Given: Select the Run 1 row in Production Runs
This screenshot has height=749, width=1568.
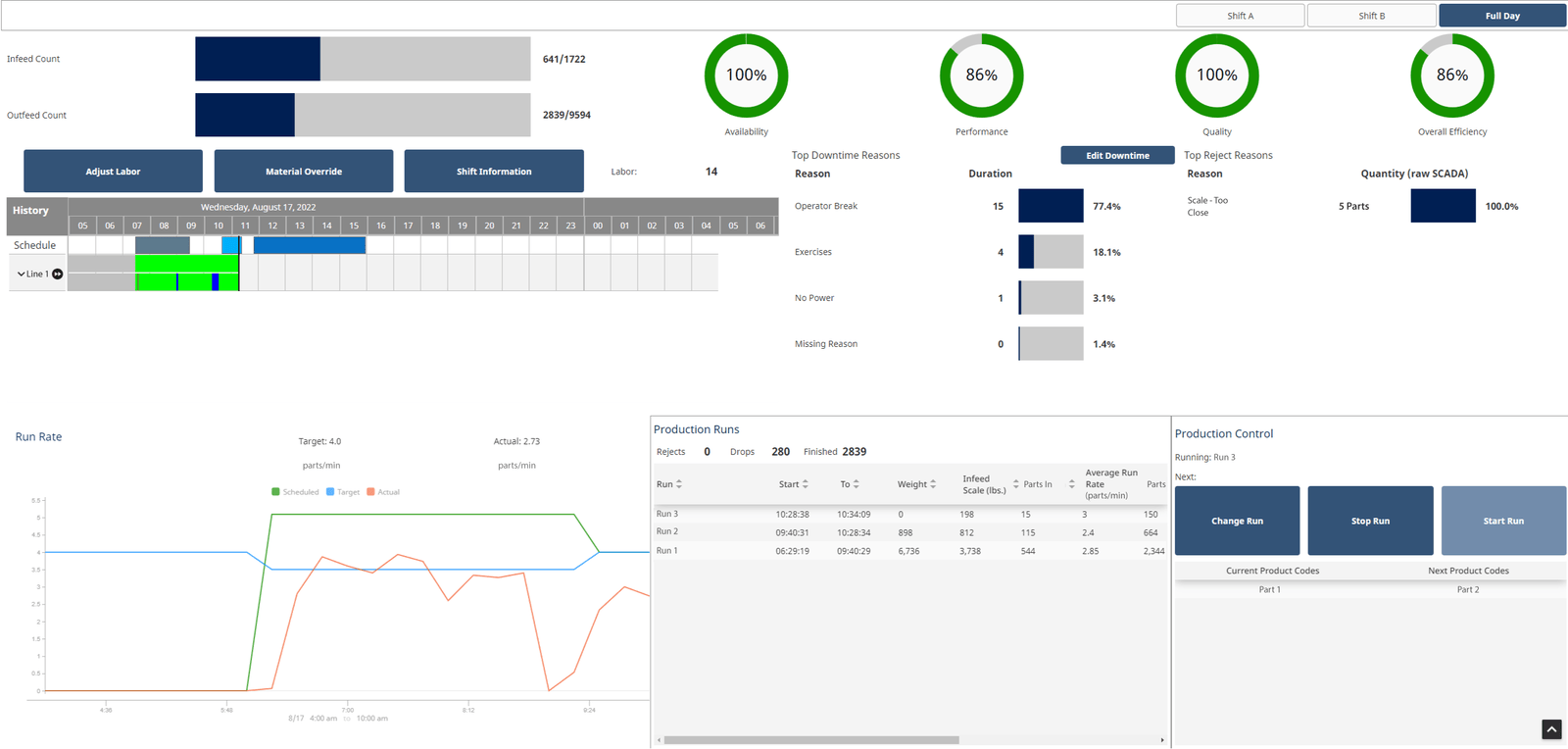Looking at the screenshot, I should click(910, 551).
